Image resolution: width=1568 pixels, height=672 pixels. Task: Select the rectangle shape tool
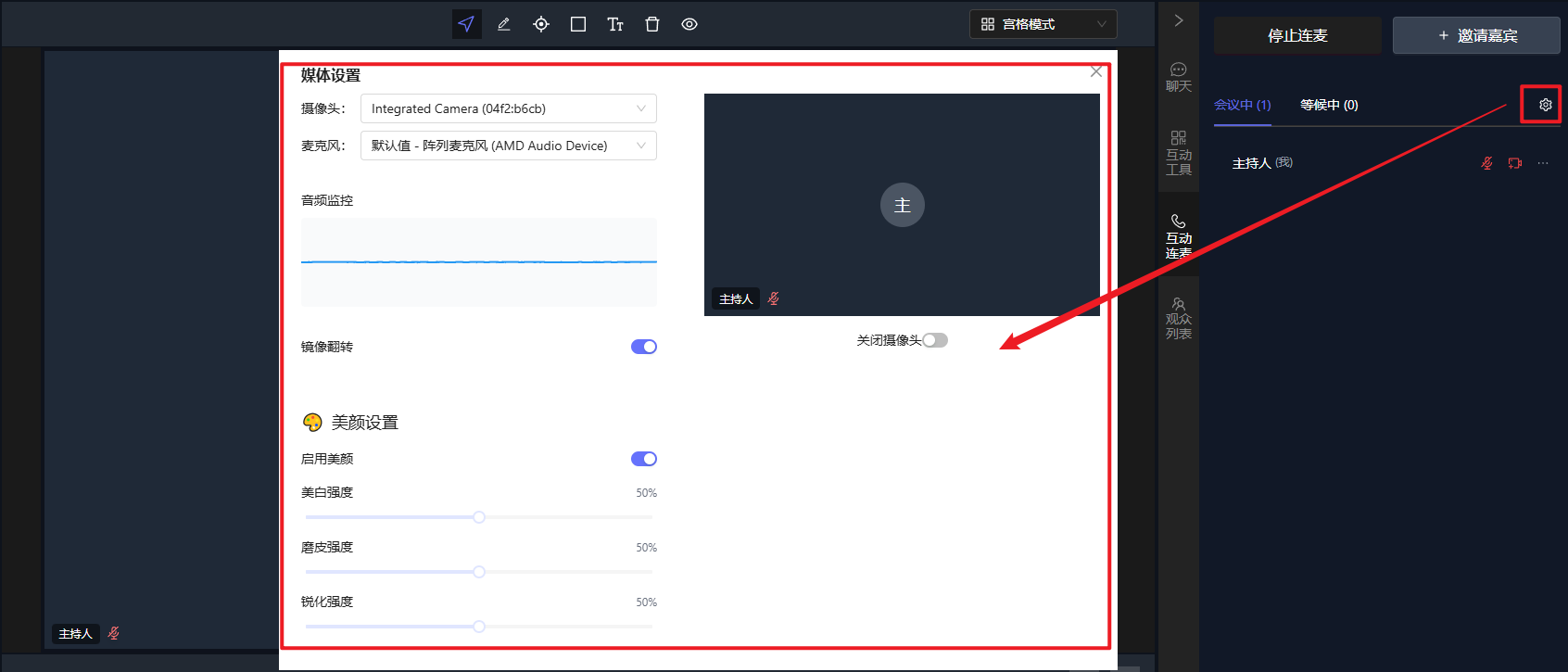578,24
